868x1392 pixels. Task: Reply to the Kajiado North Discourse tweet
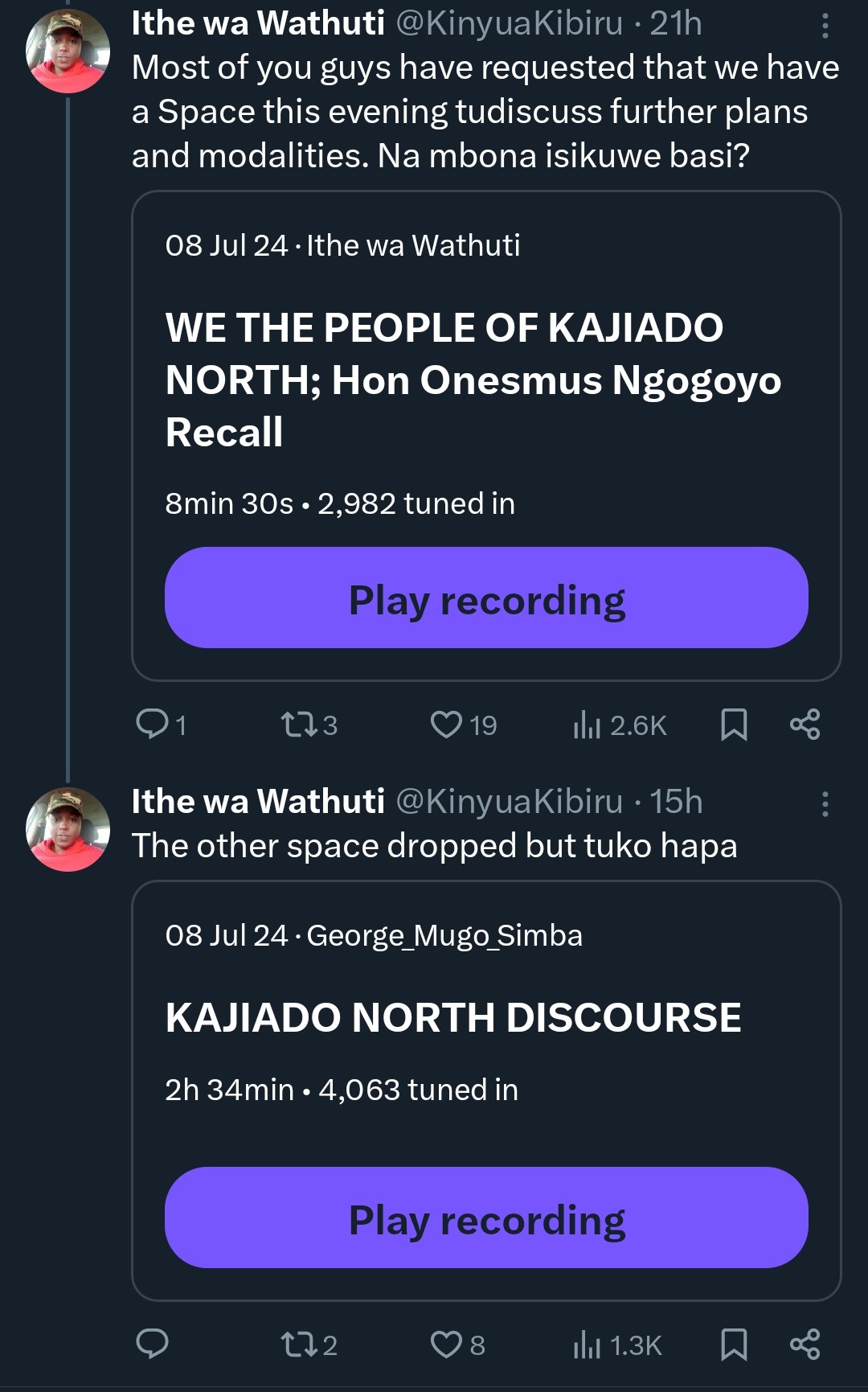pos(152,1343)
